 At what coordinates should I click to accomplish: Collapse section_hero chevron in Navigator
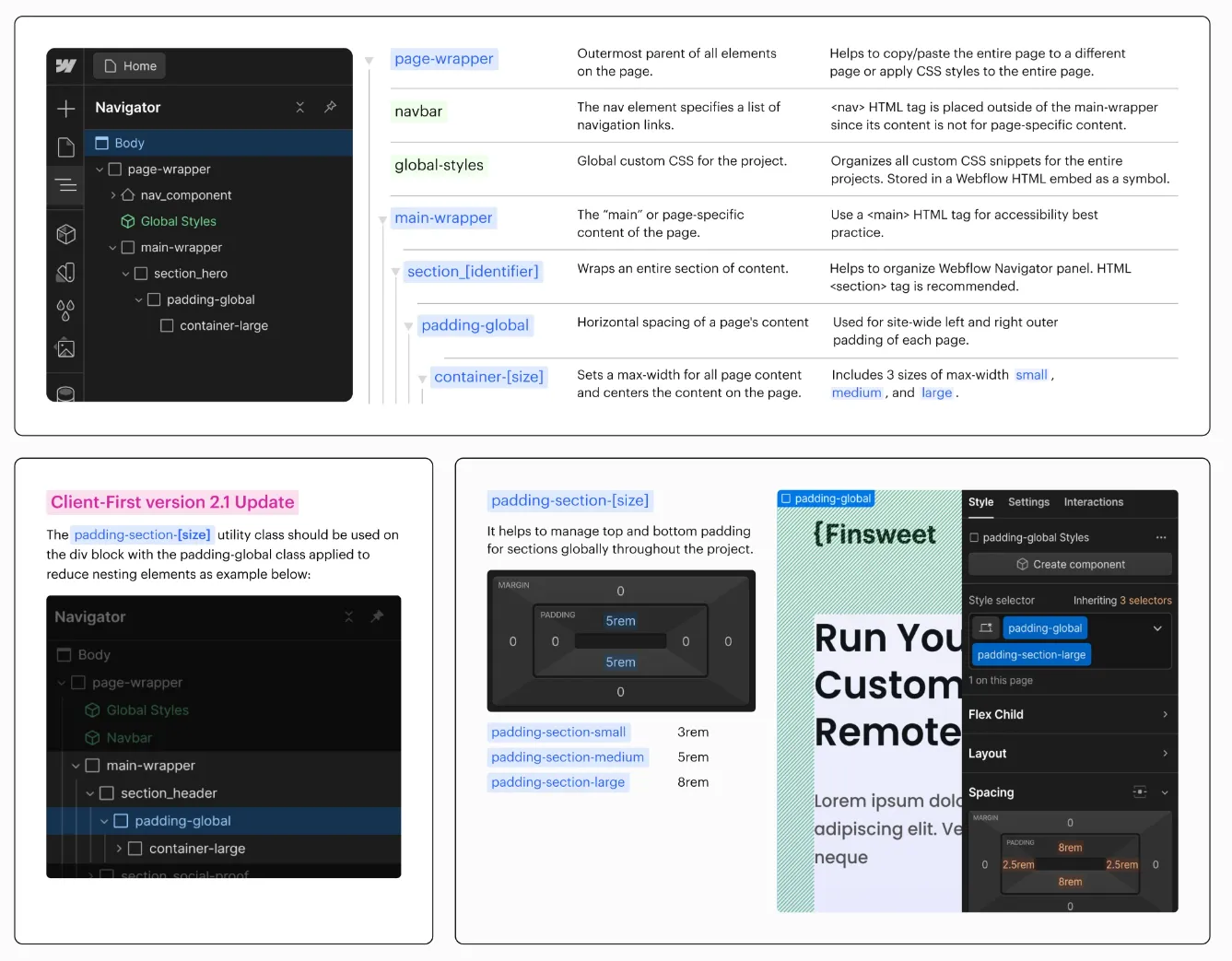tap(125, 274)
